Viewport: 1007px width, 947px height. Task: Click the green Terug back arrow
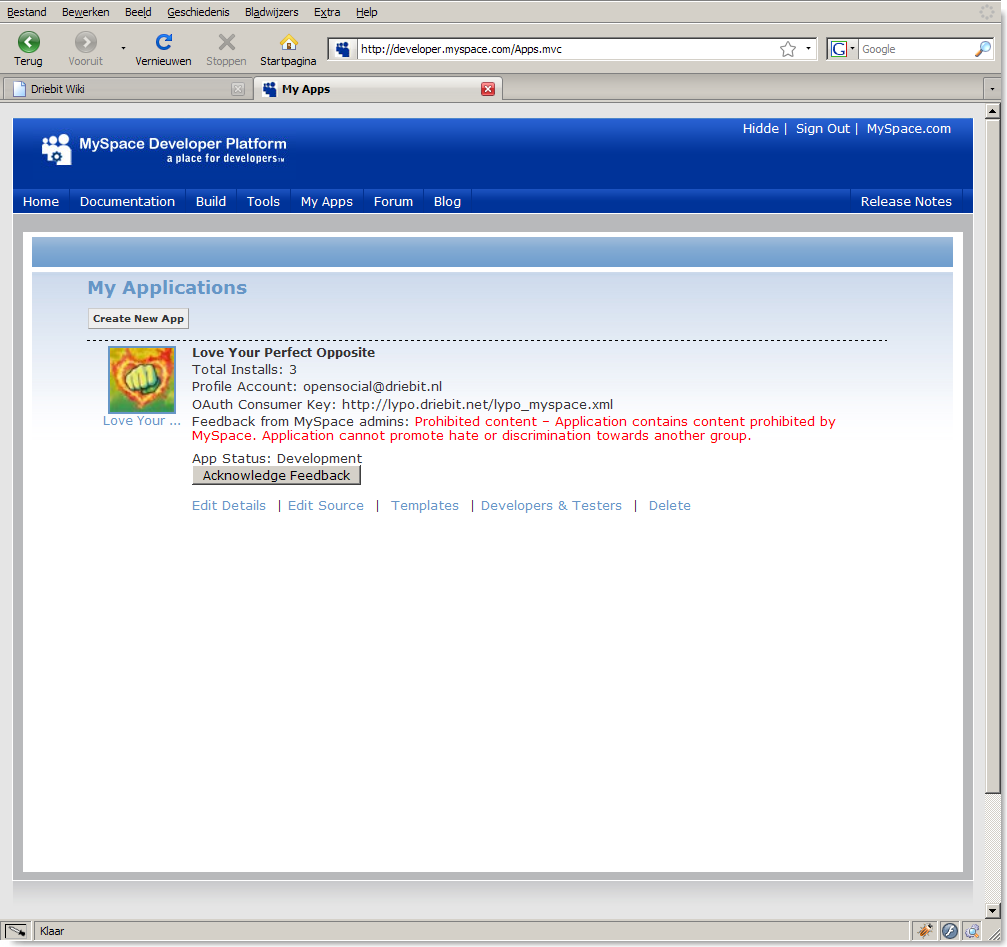(x=29, y=42)
